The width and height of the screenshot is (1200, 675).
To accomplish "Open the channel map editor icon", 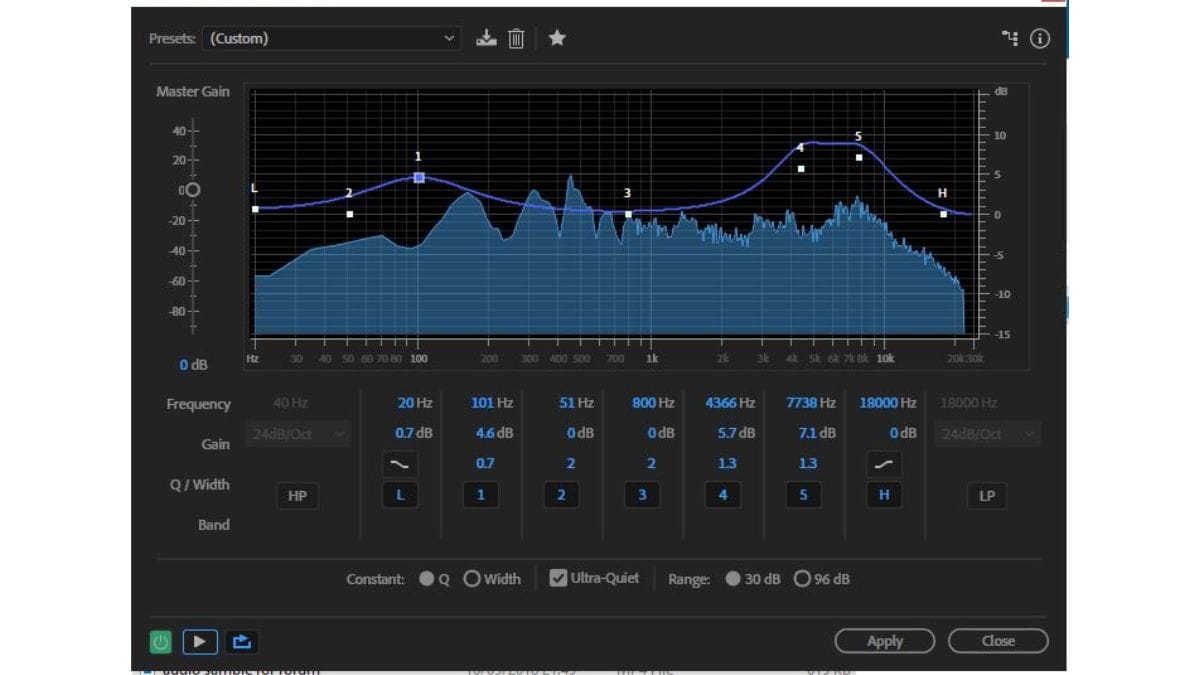I will [1010, 38].
